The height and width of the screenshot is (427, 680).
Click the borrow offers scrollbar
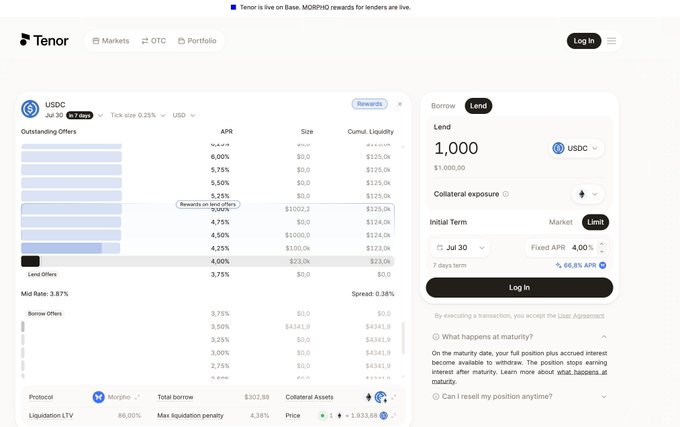pyautogui.click(x=403, y=338)
